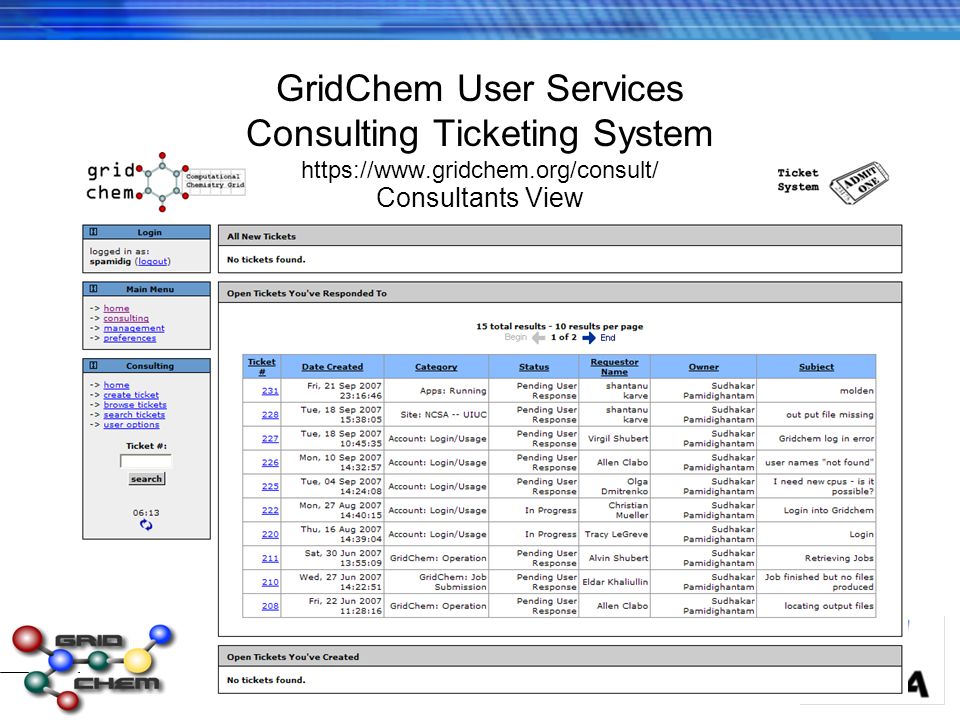
Task: Click requestor 'Eldar Khaliullin'
Action: coord(615,582)
